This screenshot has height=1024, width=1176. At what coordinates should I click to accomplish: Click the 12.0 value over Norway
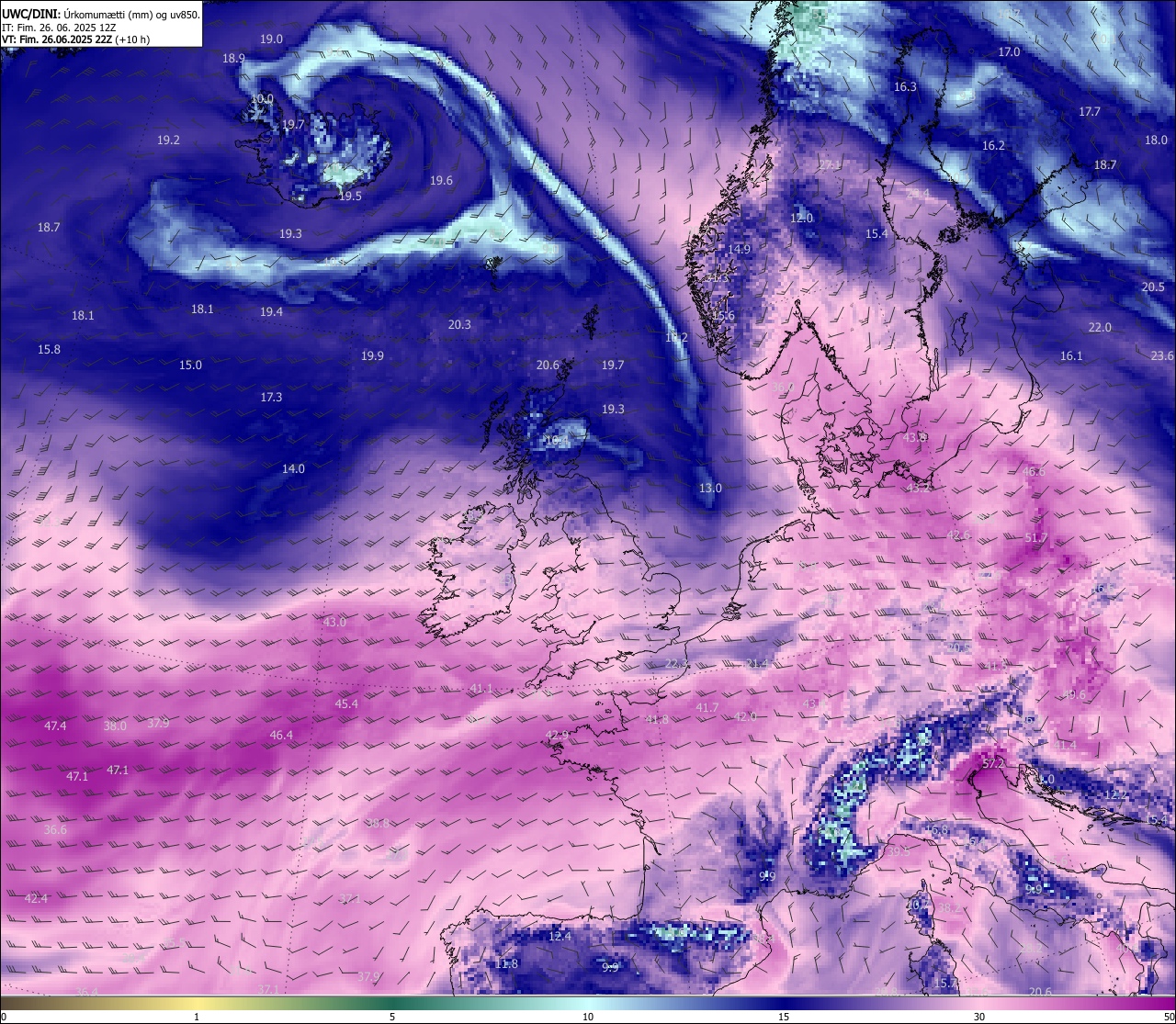click(x=802, y=218)
